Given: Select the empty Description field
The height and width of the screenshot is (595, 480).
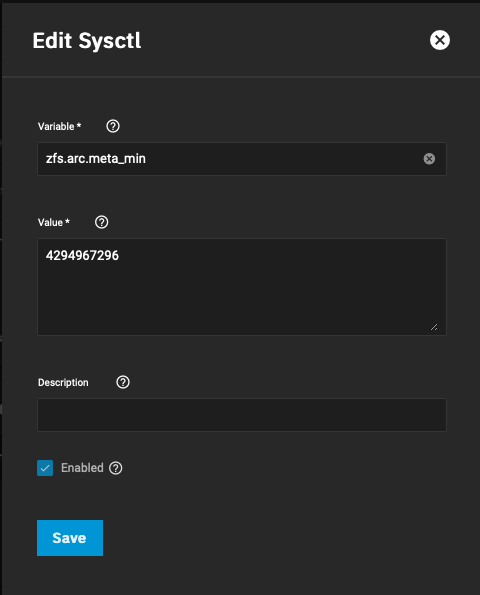Looking at the screenshot, I should (242, 415).
